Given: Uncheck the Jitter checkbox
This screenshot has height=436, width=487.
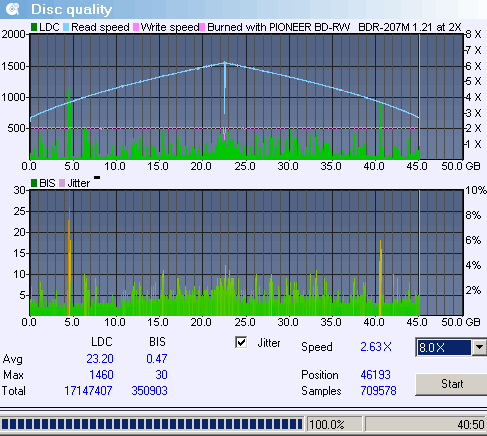Looking at the screenshot, I should coord(241,342).
